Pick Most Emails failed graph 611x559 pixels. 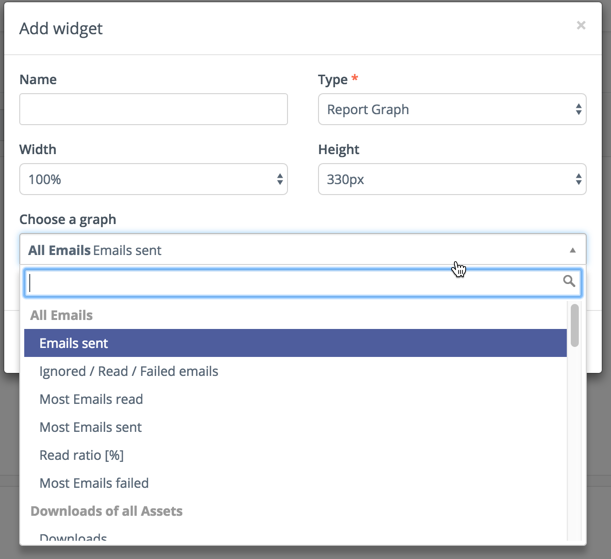click(94, 483)
